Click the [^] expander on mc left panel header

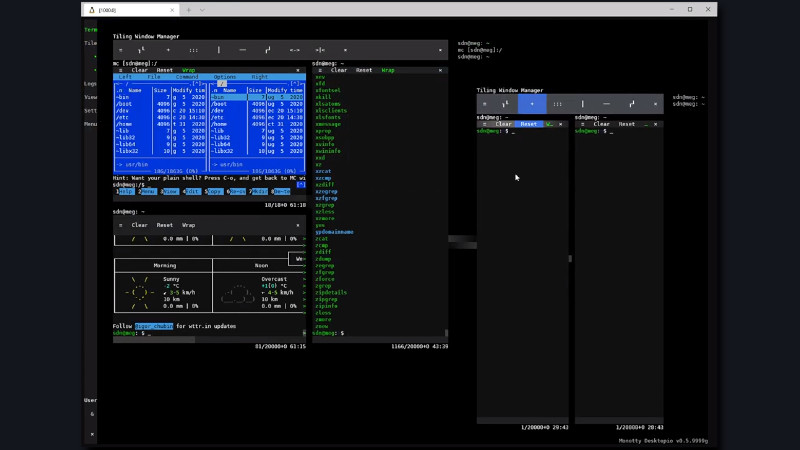coord(197,84)
